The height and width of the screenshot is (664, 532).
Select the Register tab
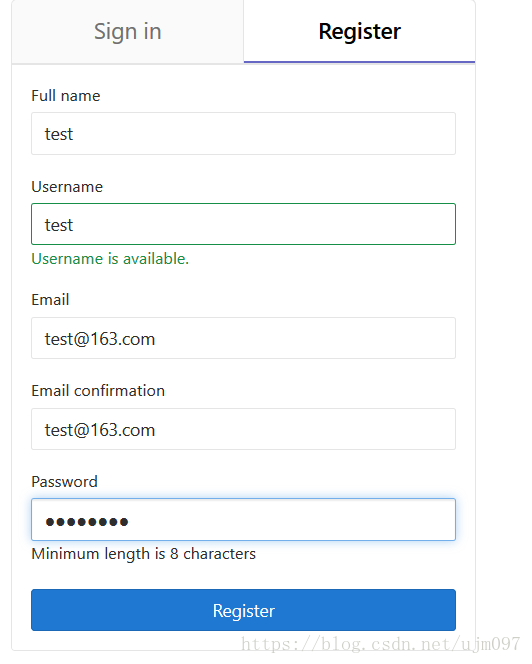click(359, 32)
